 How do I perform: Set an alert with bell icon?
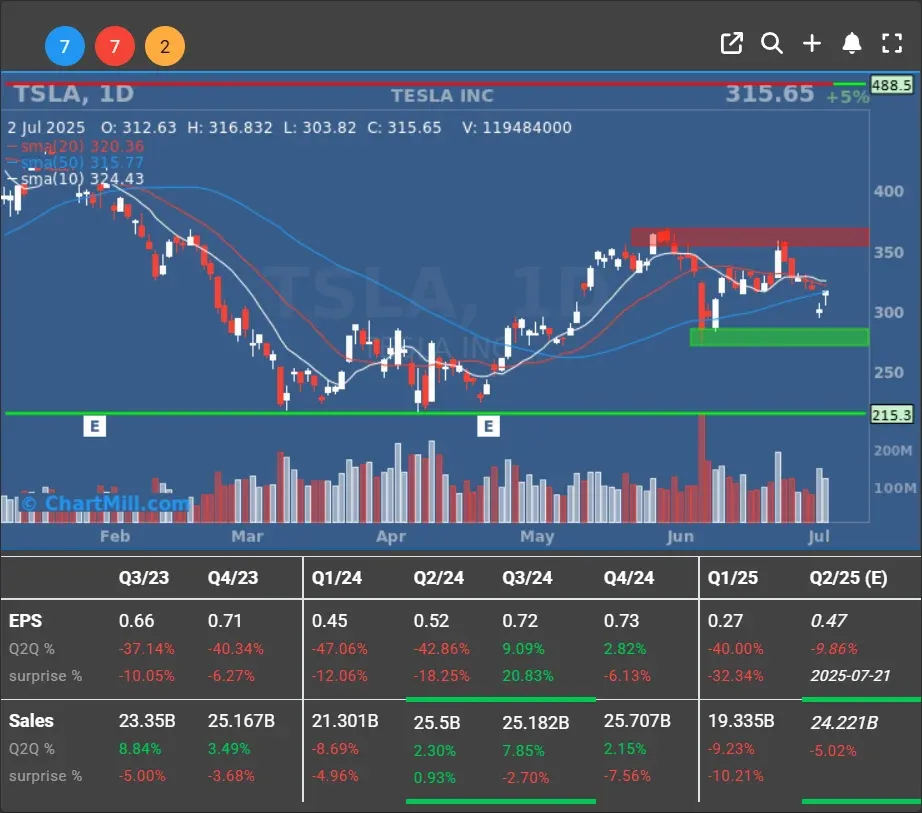point(852,44)
